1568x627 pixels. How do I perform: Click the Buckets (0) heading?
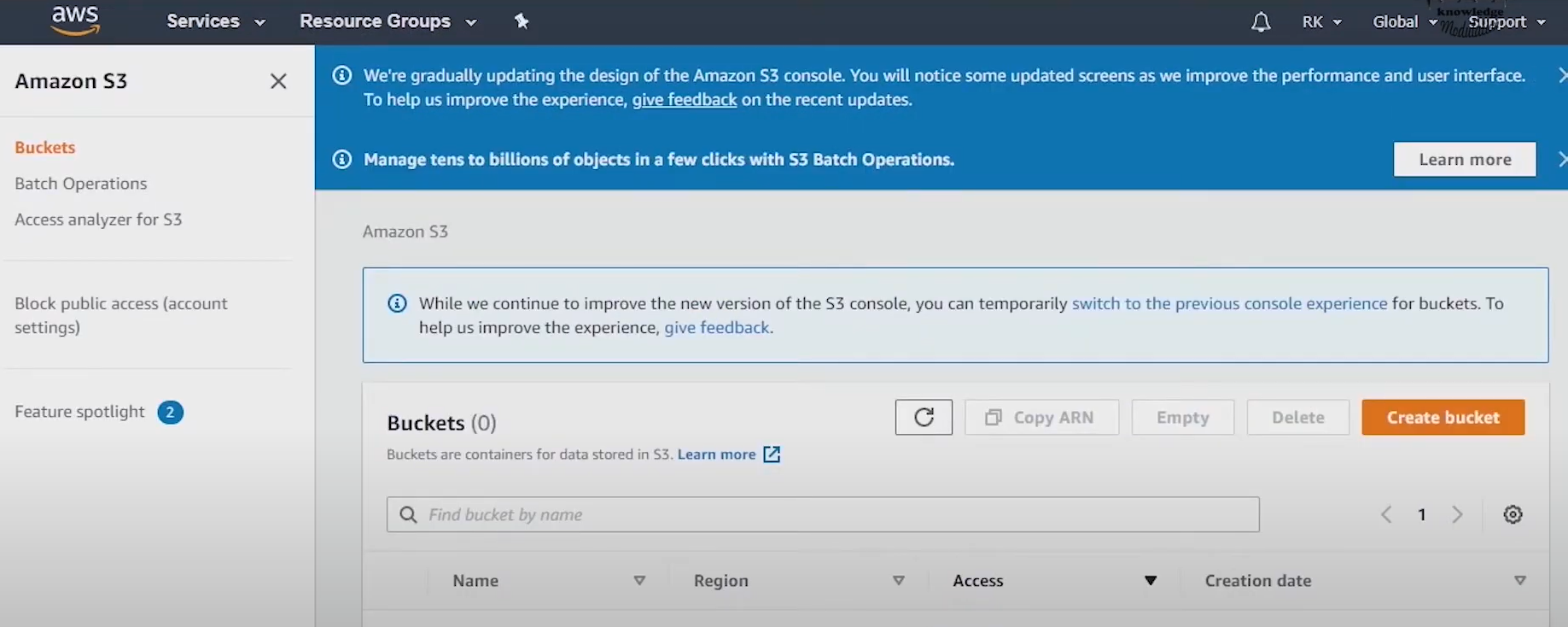(441, 423)
